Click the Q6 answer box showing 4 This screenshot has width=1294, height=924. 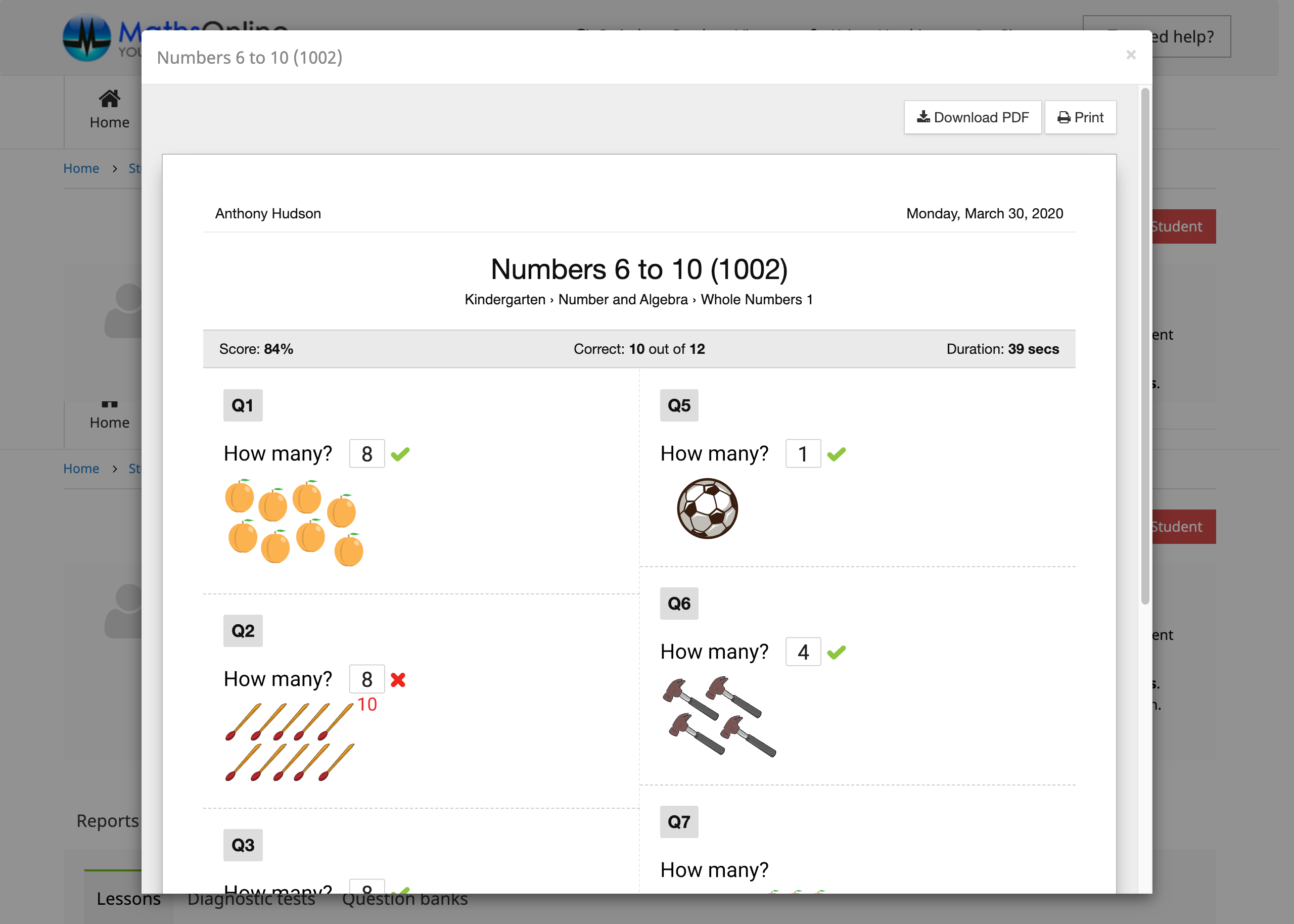[803, 652]
